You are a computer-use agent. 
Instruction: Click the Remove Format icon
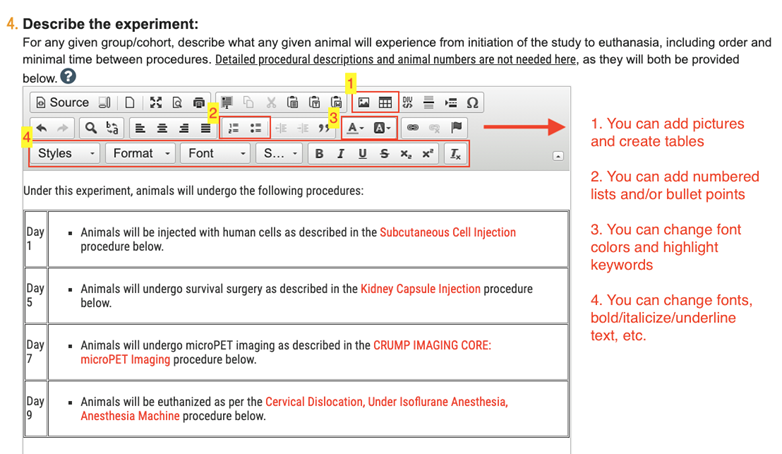click(456, 154)
